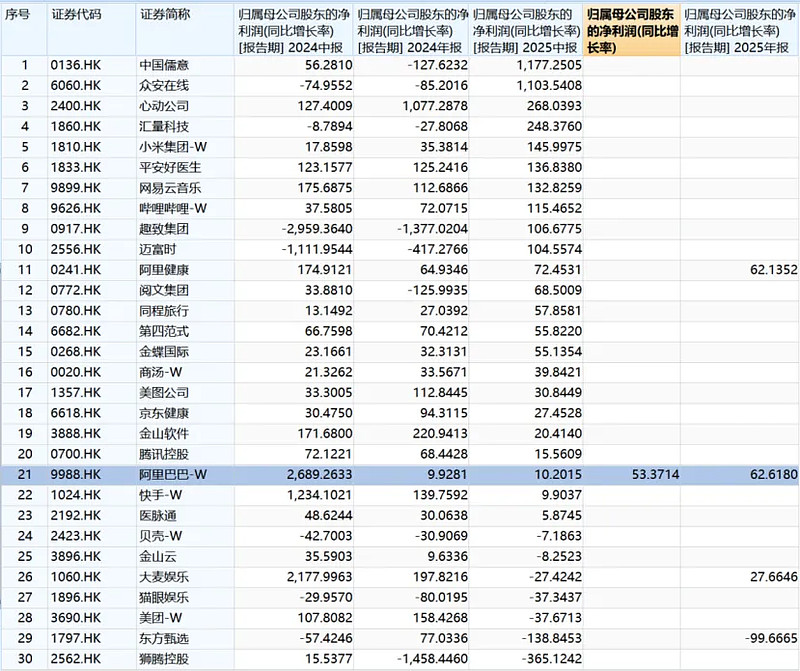Select the cell showing -99.6665
Image resolution: width=800 pixels, height=671 pixels.
(764, 638)
